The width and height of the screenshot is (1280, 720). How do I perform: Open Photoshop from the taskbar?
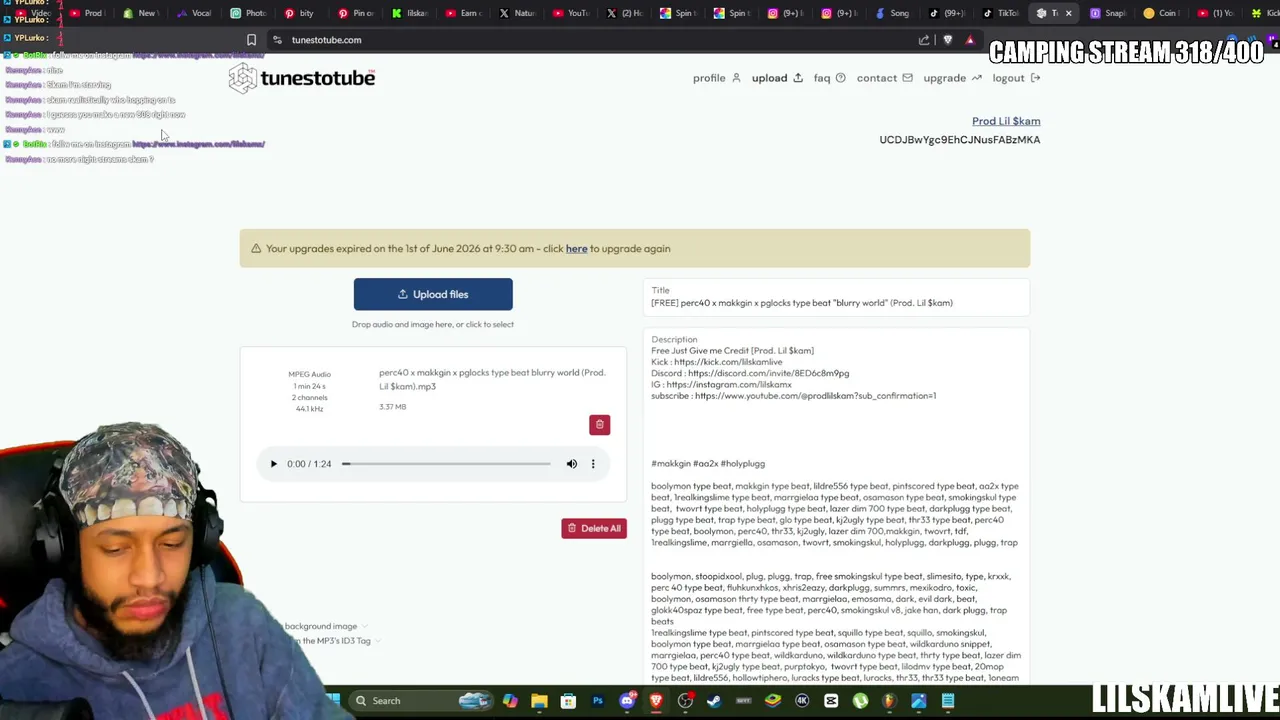[x=598, y=701]
